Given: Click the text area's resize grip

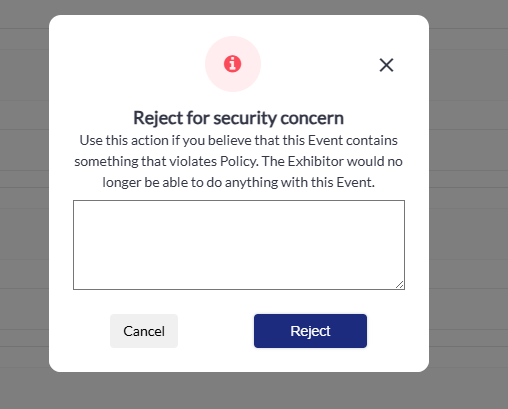Looking at the screenshot, I should 400,285.
